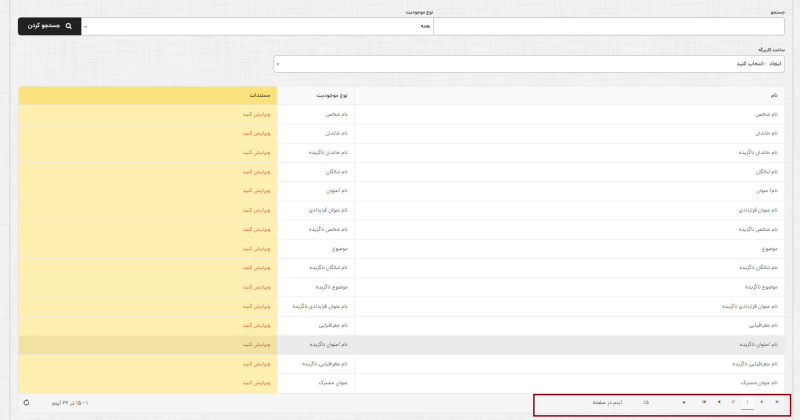Go to the next page arrow
This screenshot has height=420, width=800.
pos(718,401)
